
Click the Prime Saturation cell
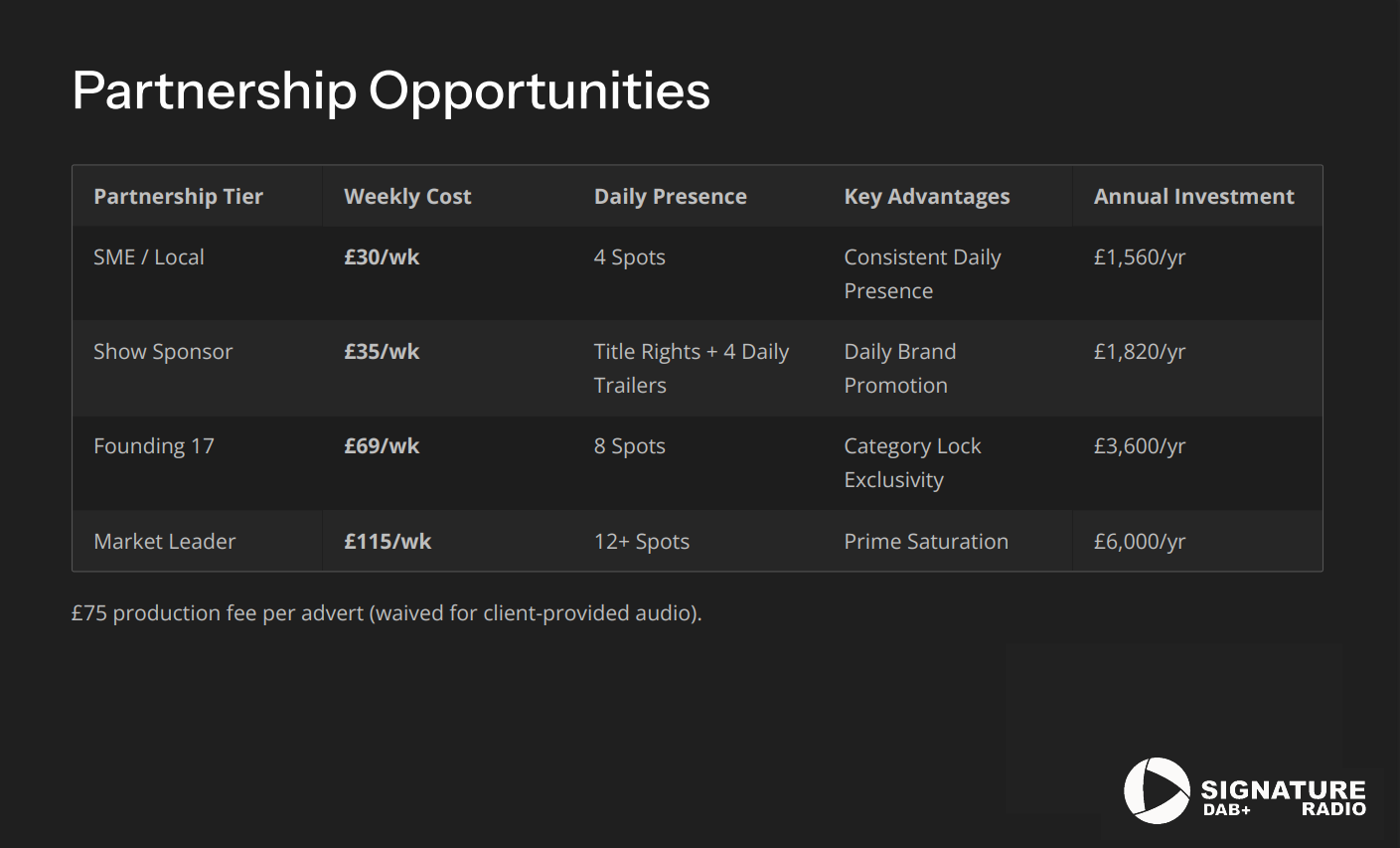(926, 542)
